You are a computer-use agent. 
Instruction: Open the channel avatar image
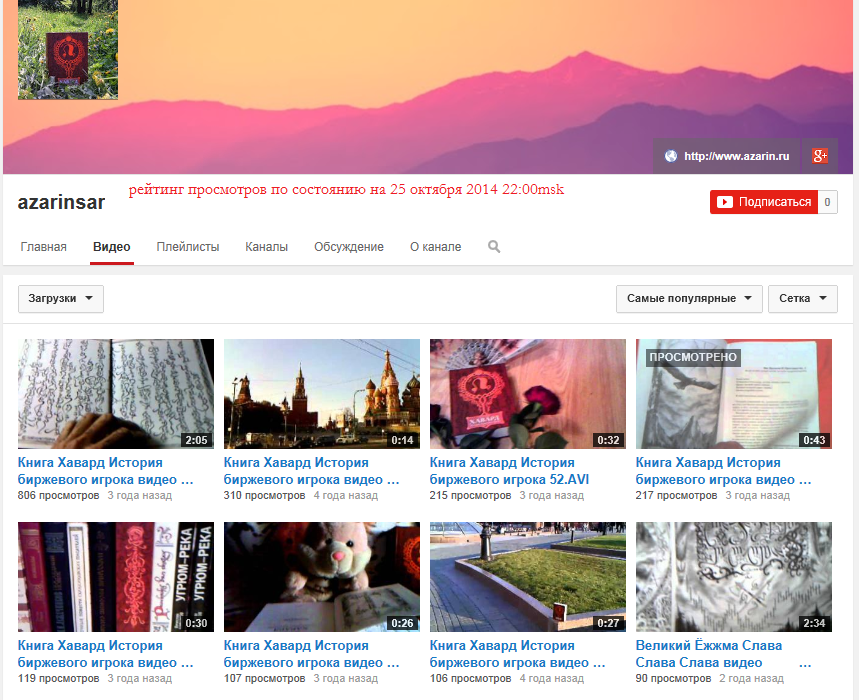click(x=67, y=50)
